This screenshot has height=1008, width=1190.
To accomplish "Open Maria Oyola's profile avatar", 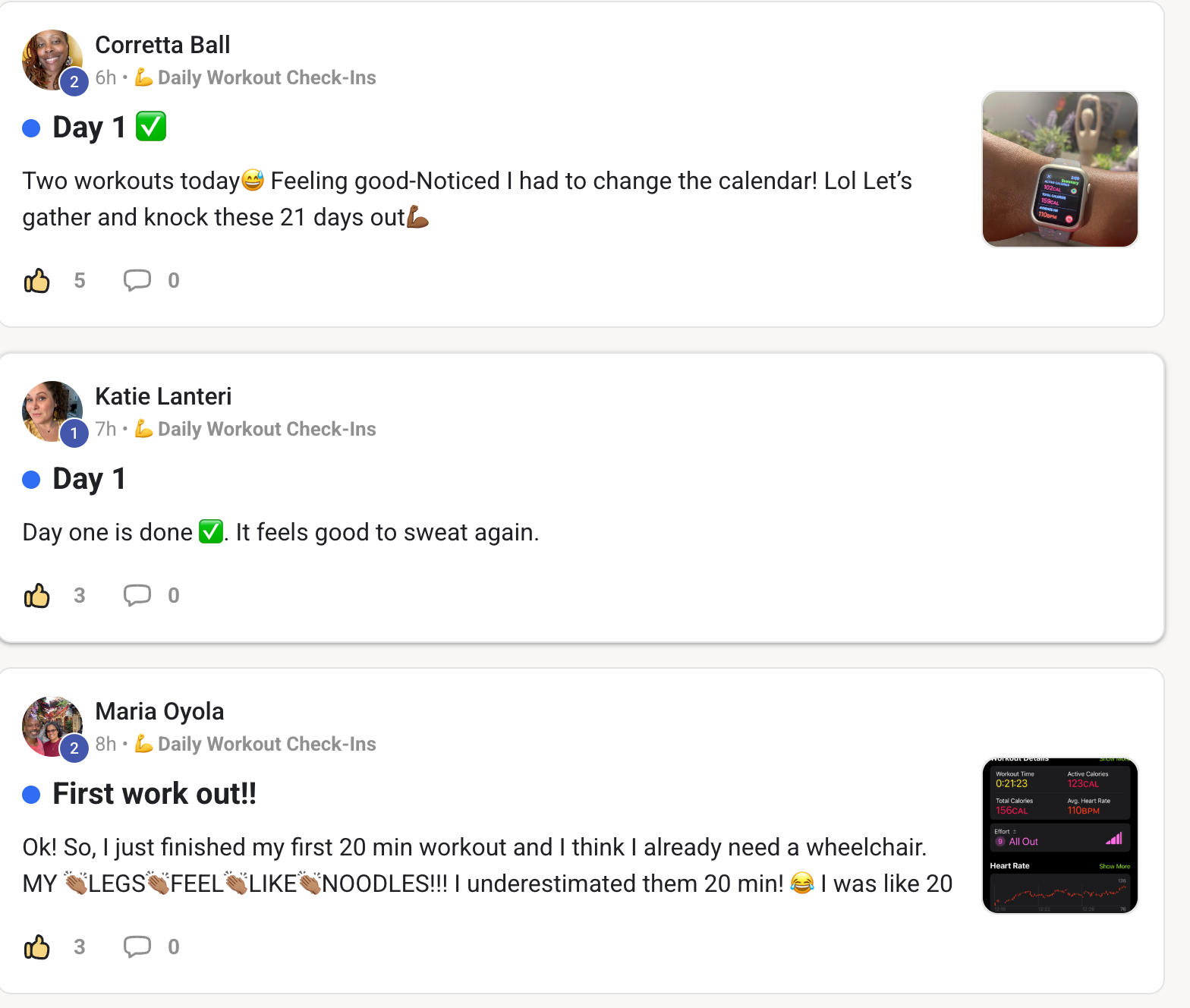I will [49, 723].
